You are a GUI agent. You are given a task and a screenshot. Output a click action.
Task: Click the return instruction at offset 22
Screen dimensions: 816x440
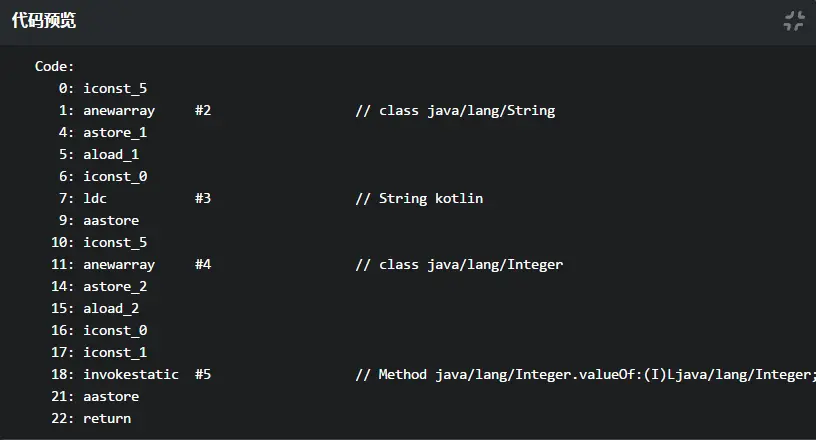click(x=107, y=419)
